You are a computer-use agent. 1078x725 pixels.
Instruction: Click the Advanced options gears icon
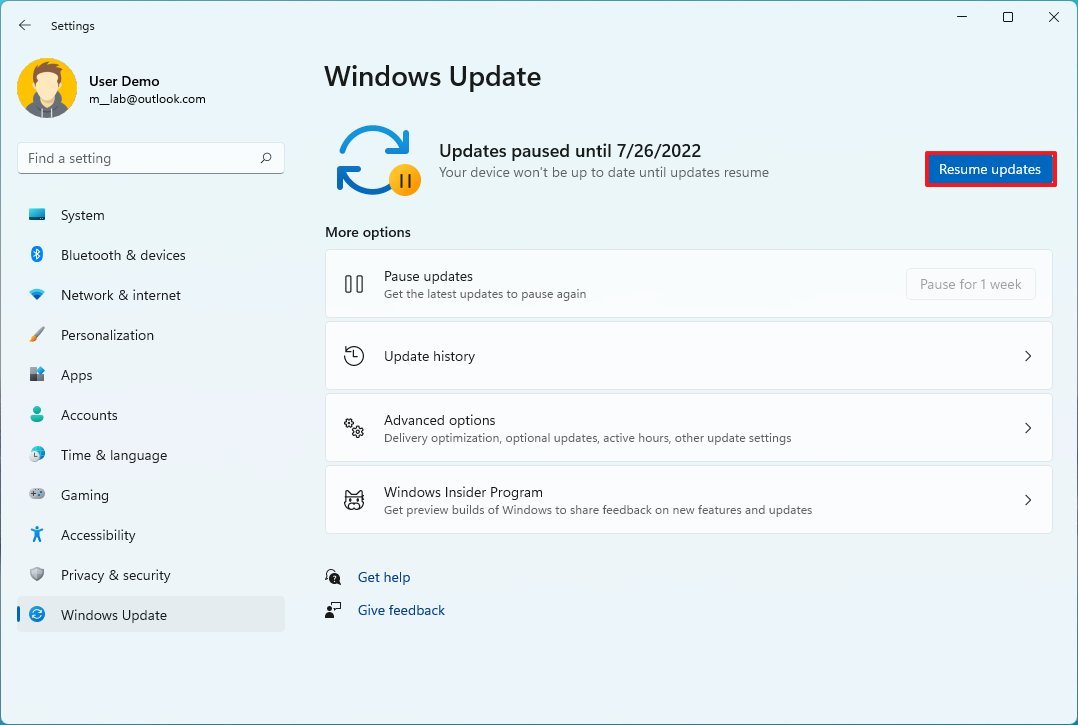pyautogui.click(x=354, y=428)
